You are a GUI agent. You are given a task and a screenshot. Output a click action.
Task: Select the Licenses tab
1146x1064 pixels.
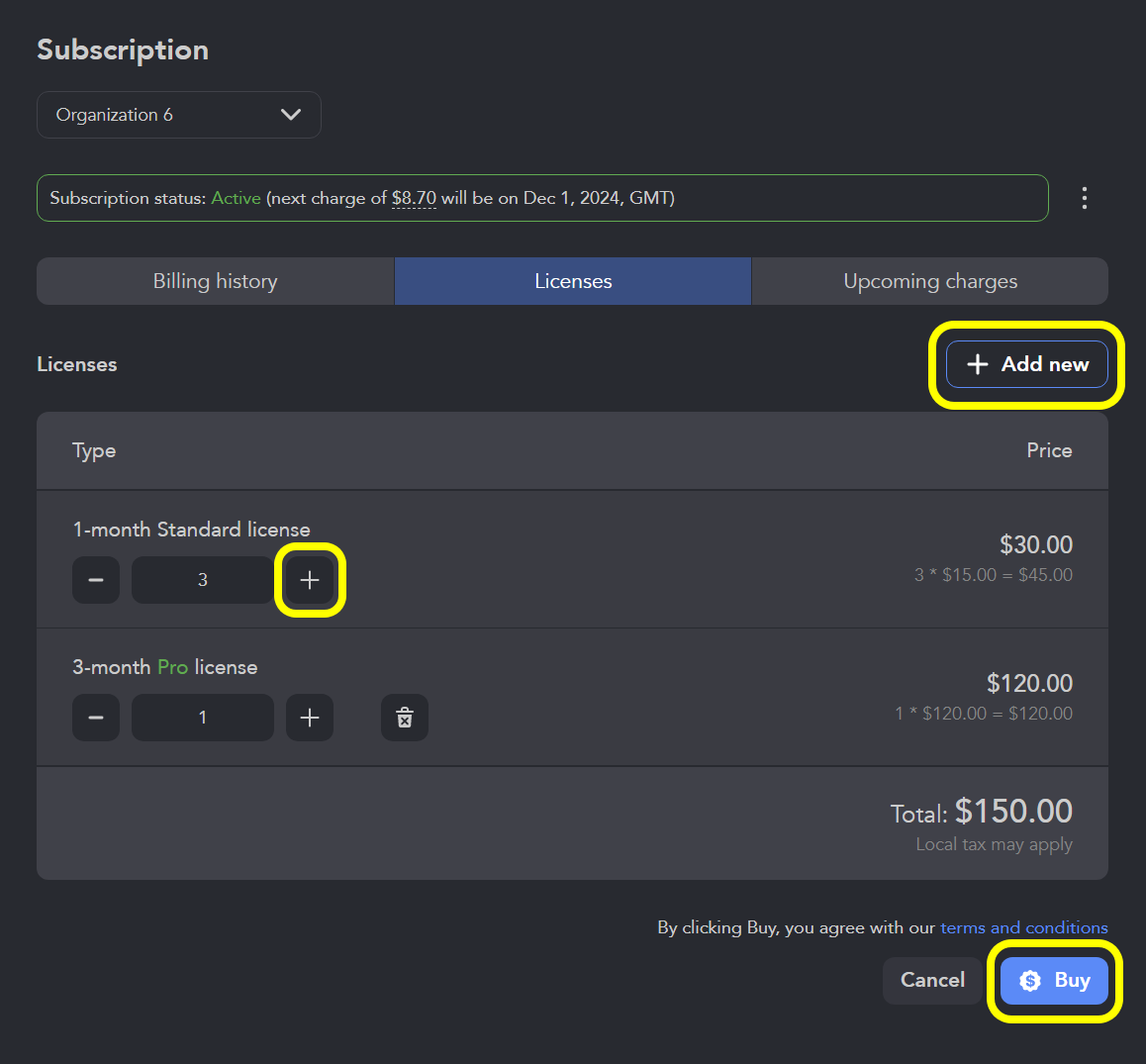pyautogui.click(x=573, y=281)
